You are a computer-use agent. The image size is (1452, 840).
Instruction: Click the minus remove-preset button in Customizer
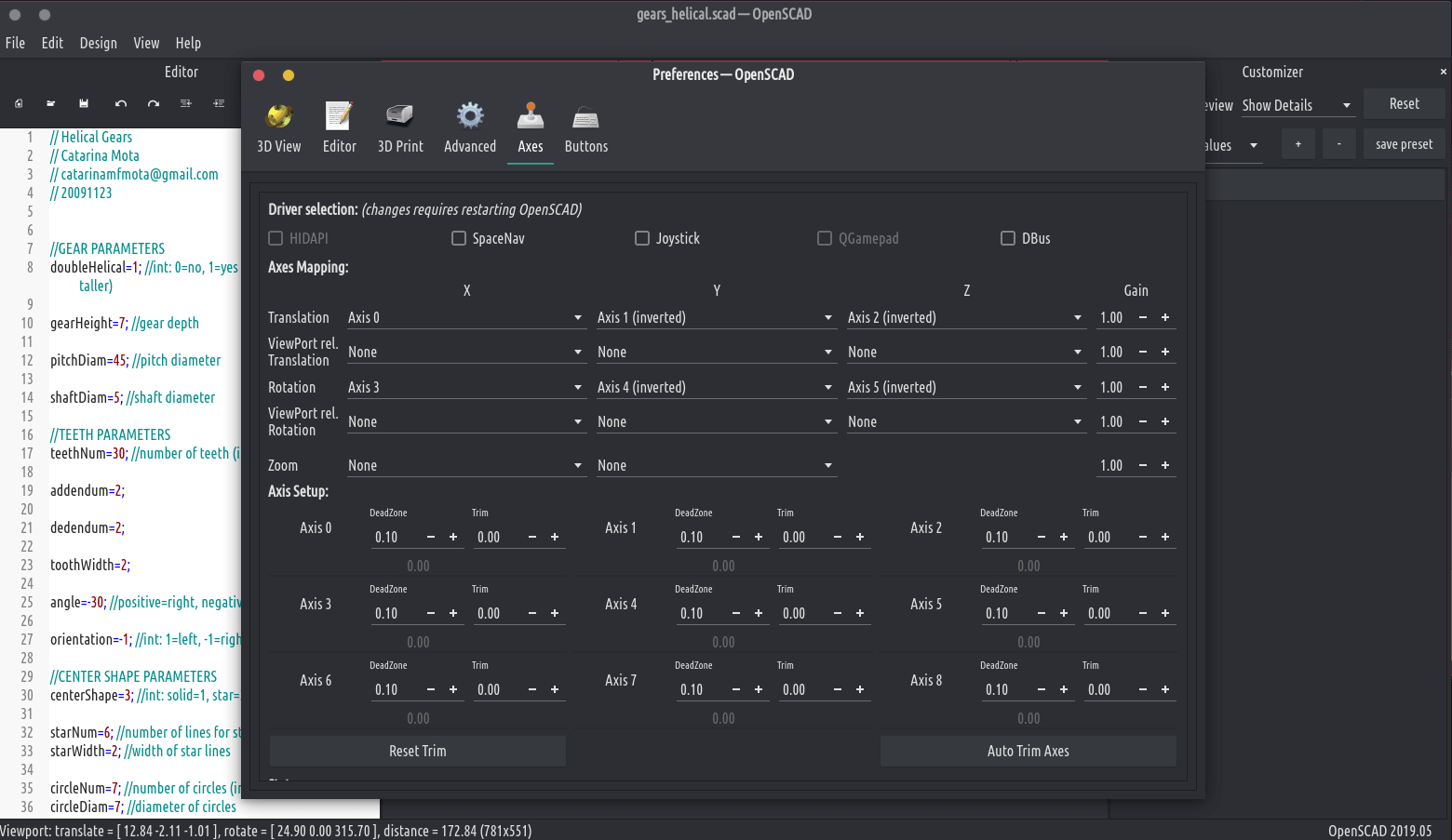click(1339, 144)
